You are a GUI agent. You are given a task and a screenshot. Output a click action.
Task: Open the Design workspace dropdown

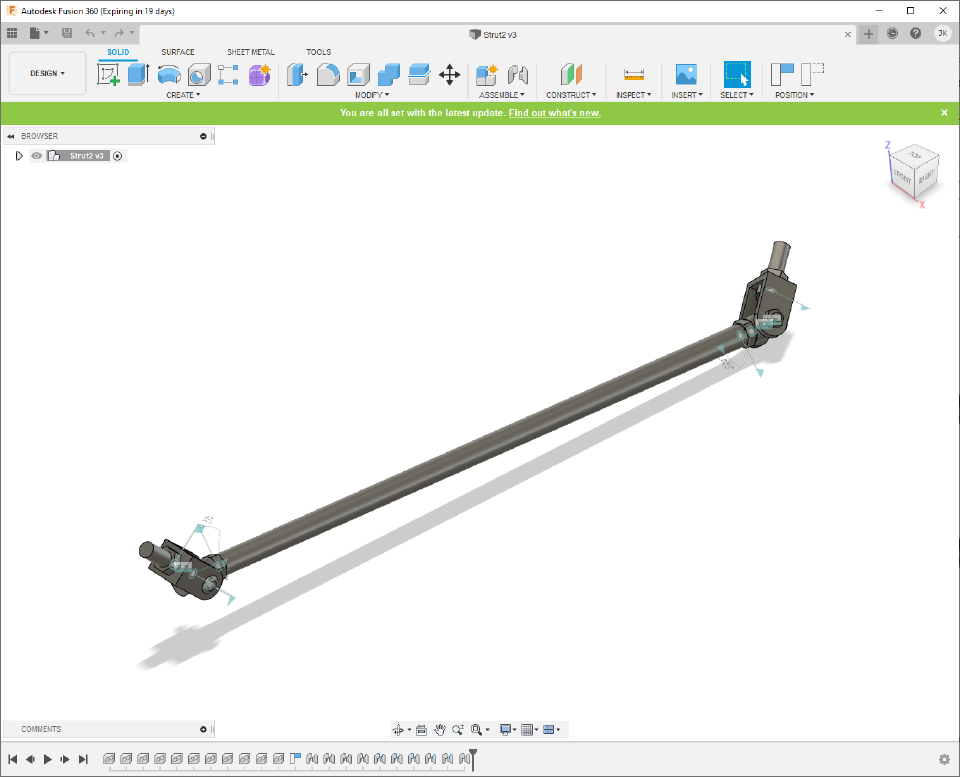coord(47,73)
